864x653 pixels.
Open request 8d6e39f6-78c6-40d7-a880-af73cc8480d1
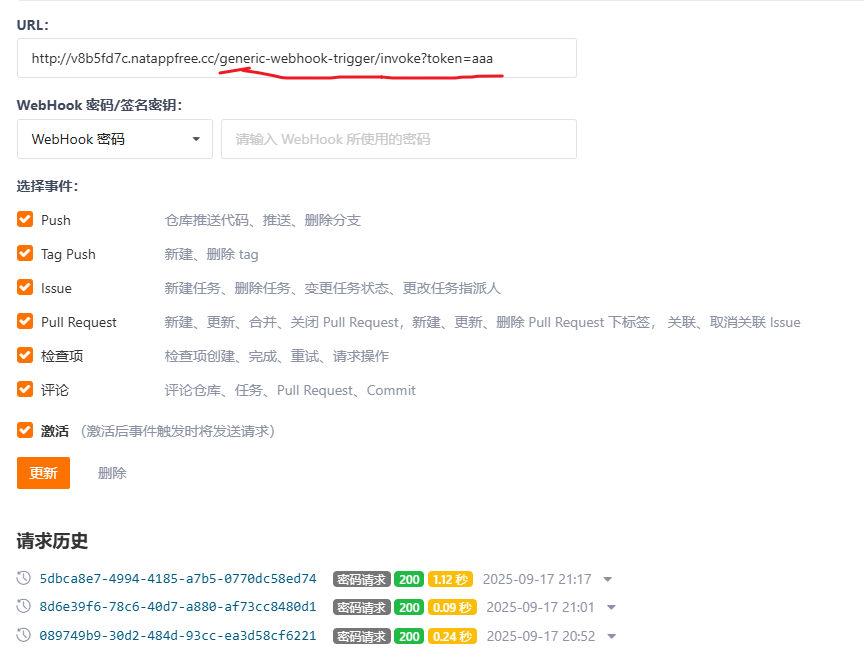[x=178, y=607]
